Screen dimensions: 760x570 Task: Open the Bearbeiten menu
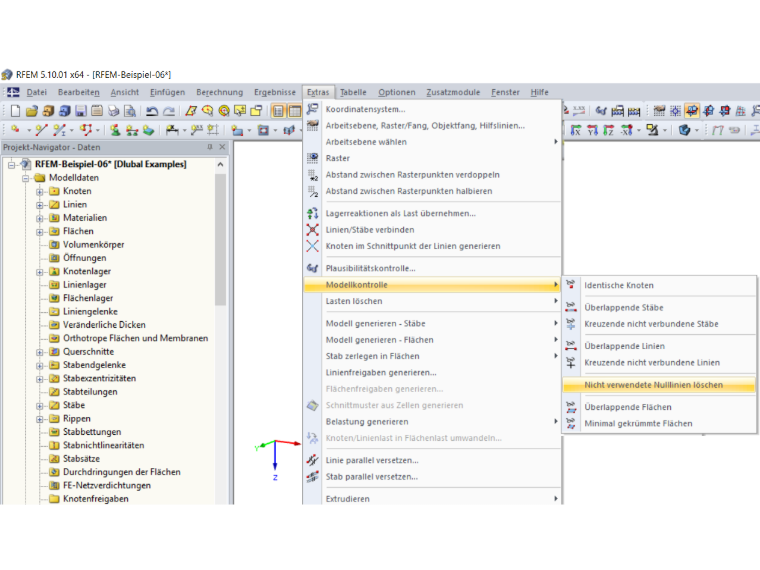(x=79, y=92)
